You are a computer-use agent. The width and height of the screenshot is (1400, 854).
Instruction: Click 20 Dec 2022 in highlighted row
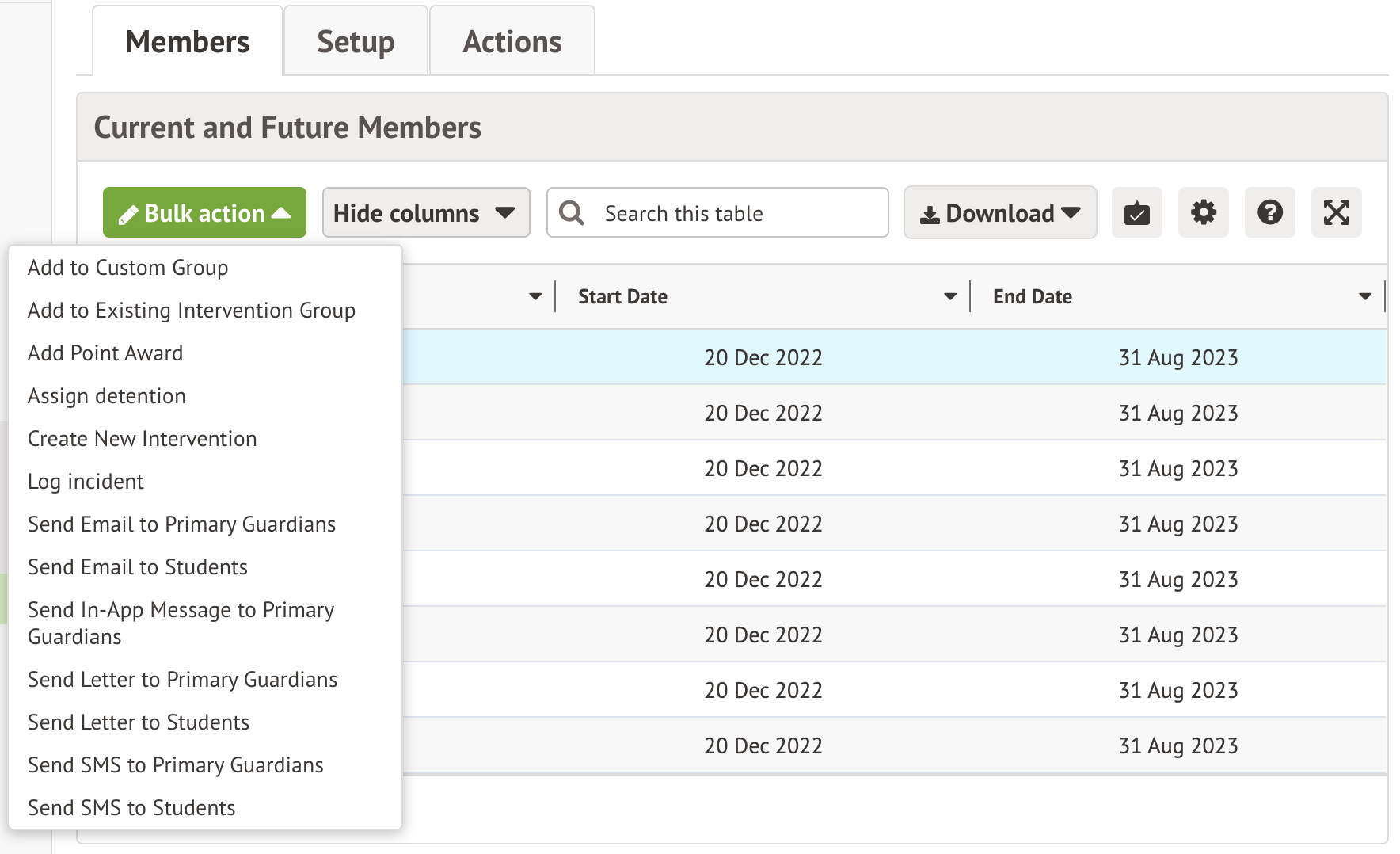point(763,357)
